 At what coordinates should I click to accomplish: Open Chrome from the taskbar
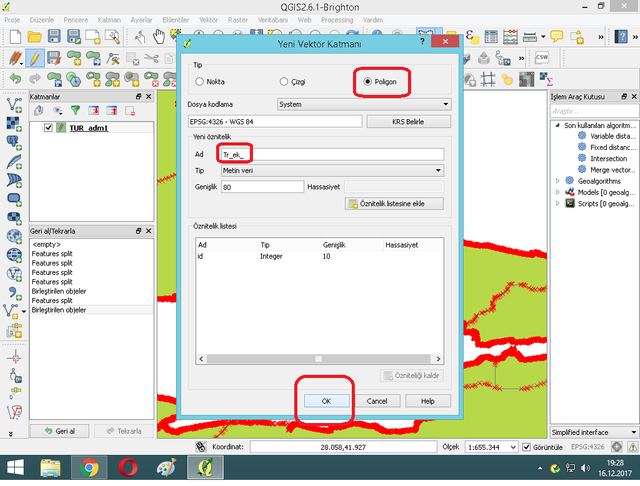89,468
